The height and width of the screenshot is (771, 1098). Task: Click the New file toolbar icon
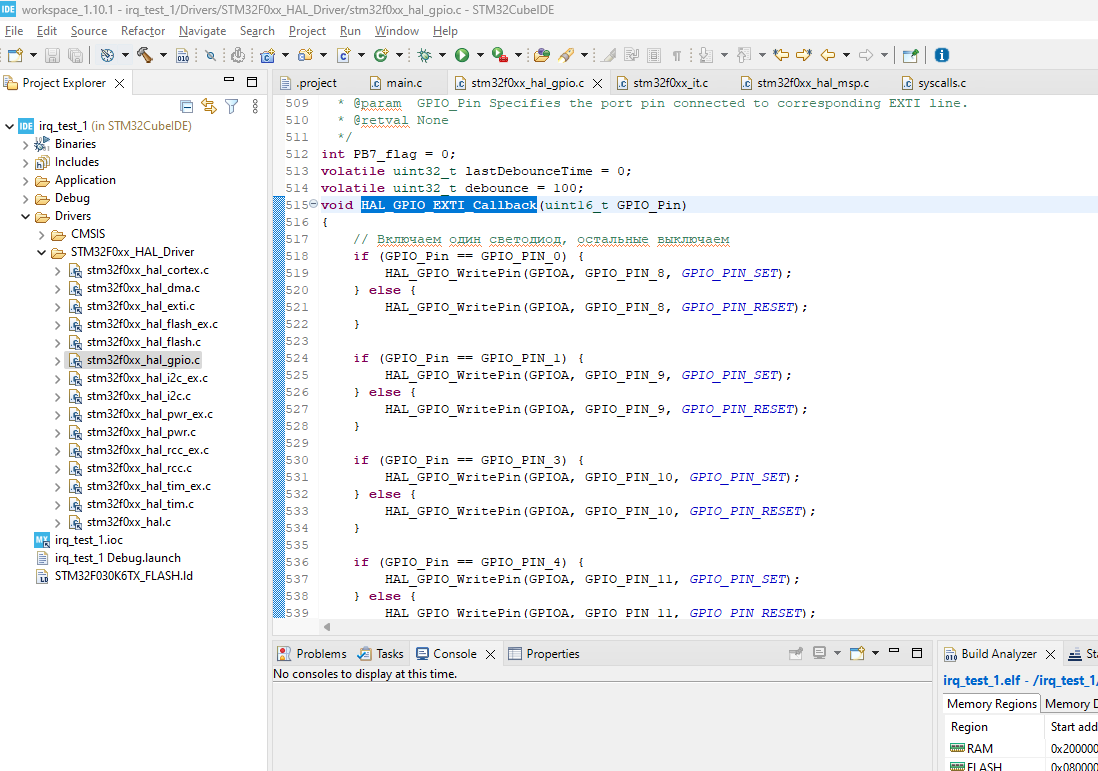(15, 55)
